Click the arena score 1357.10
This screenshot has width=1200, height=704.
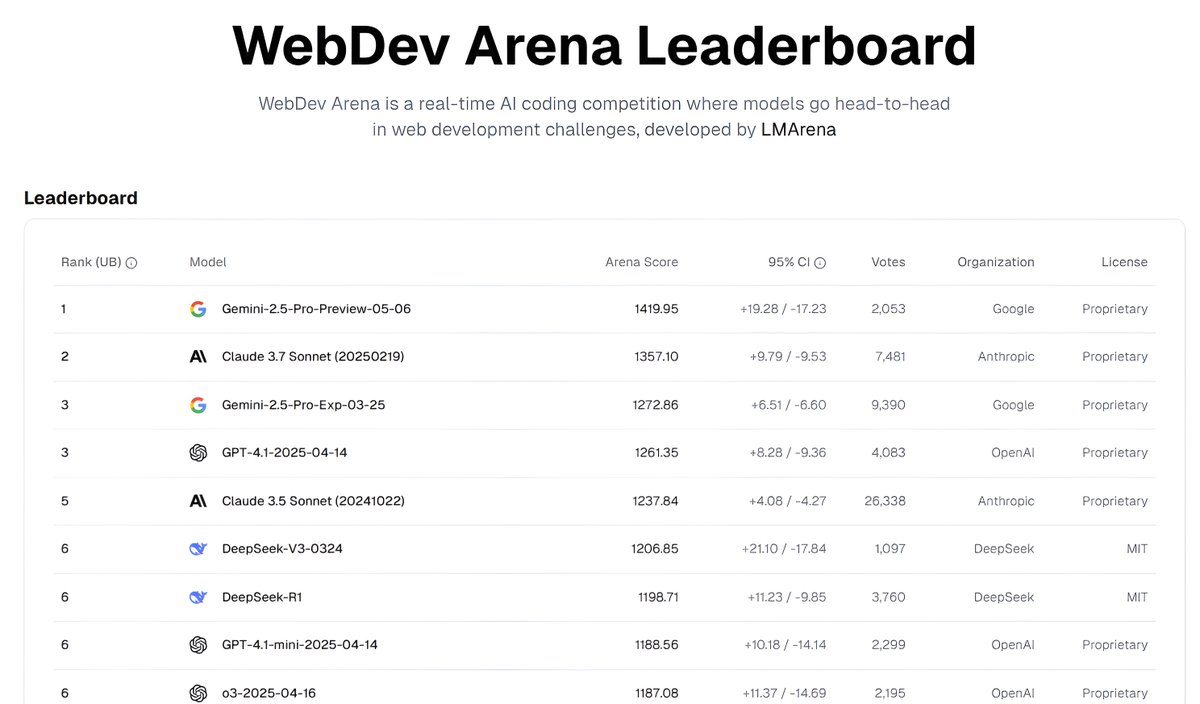657,357
